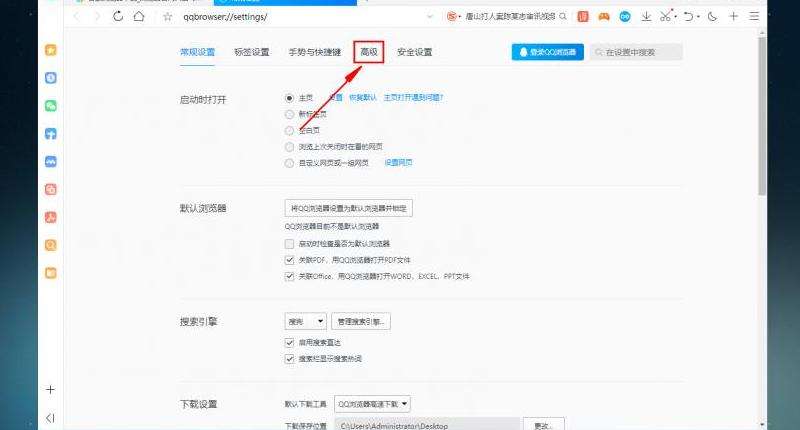Uncheck the 关联Office checkbox
Viewport: 800px width, 430px height.
(289, 276)
